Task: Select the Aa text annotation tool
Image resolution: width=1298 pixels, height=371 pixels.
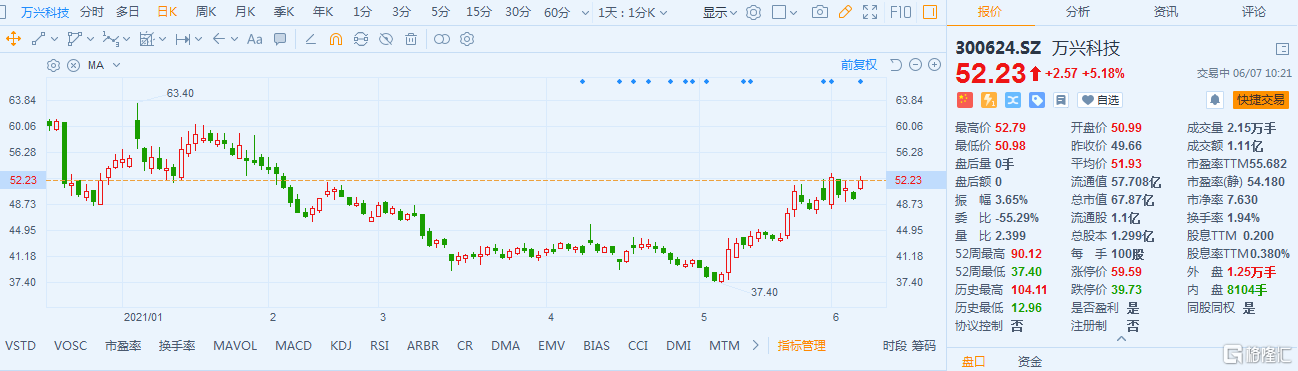Action: [254, 39]
